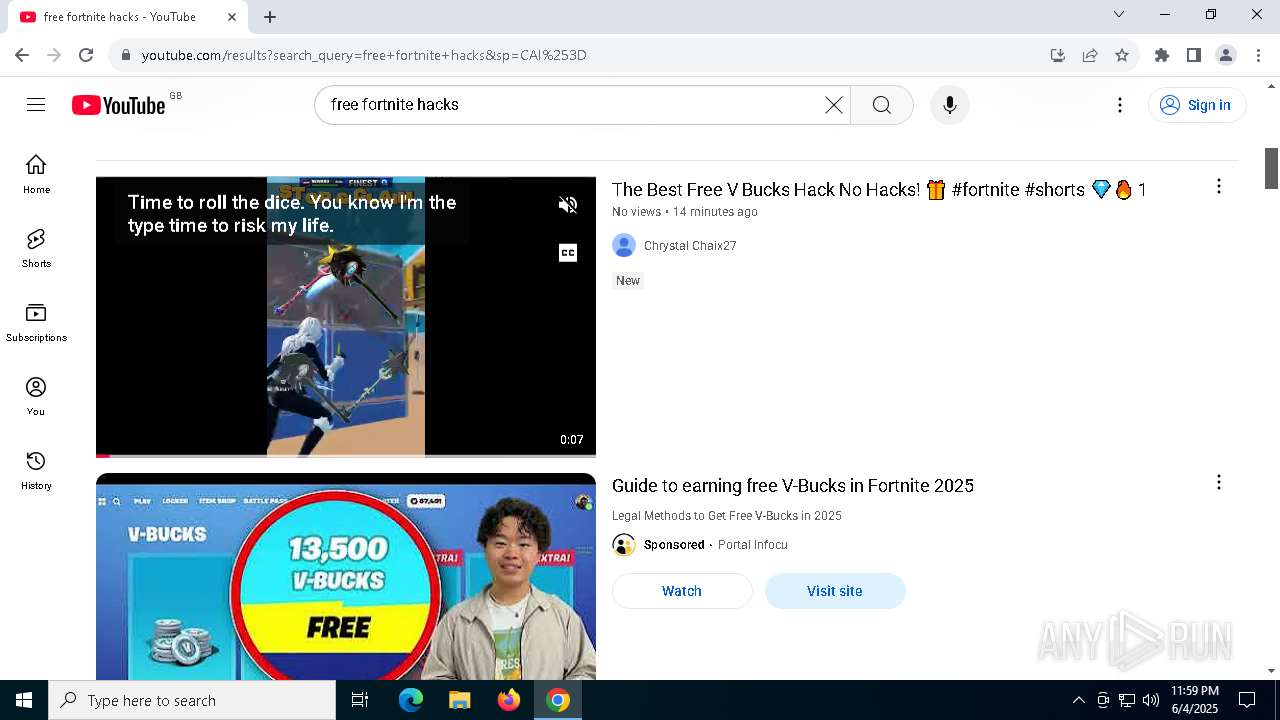Open YouTube settings three-dot menu
This screenshot has width=1280, height=720.
[x=1120, y=105]
